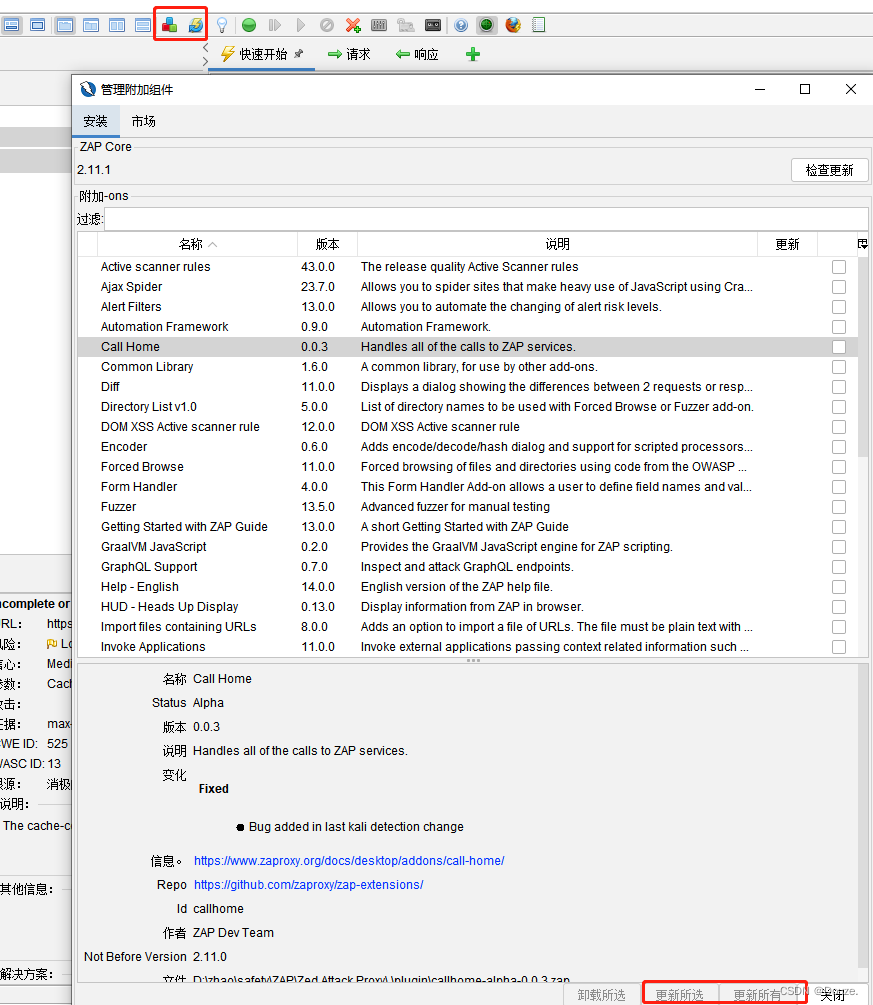Select the Common Library row

[468, 367]
